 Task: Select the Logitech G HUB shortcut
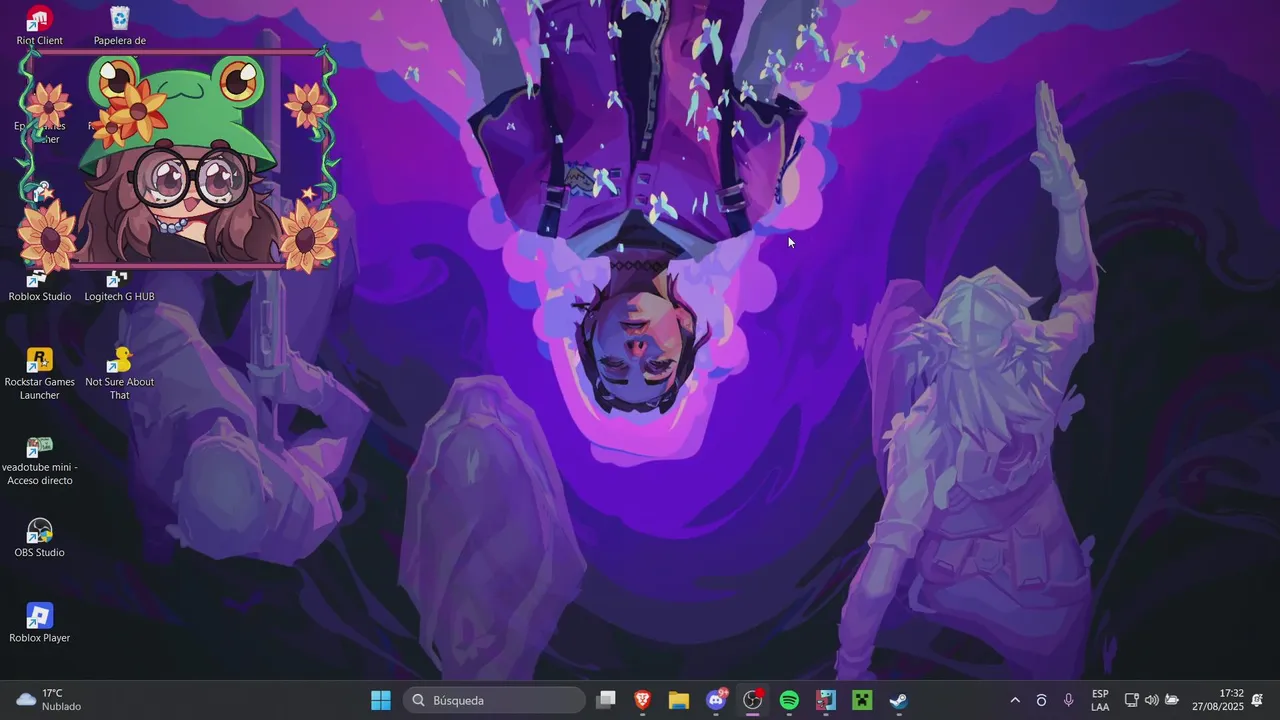coord(119,286)
